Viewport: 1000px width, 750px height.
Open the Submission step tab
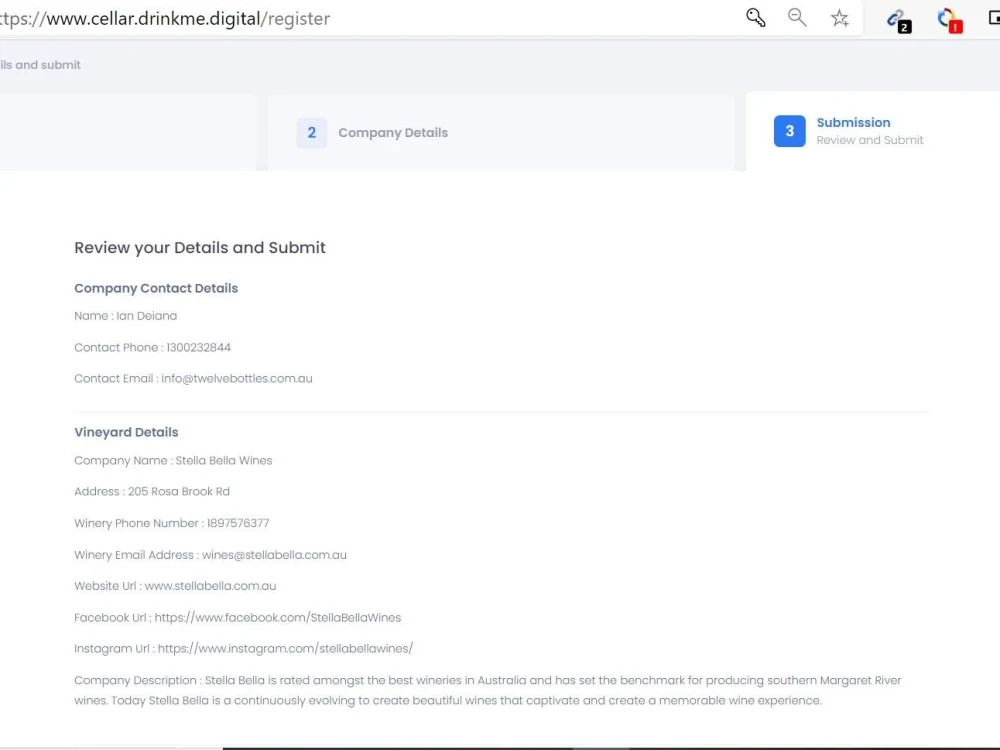(853, 122)
